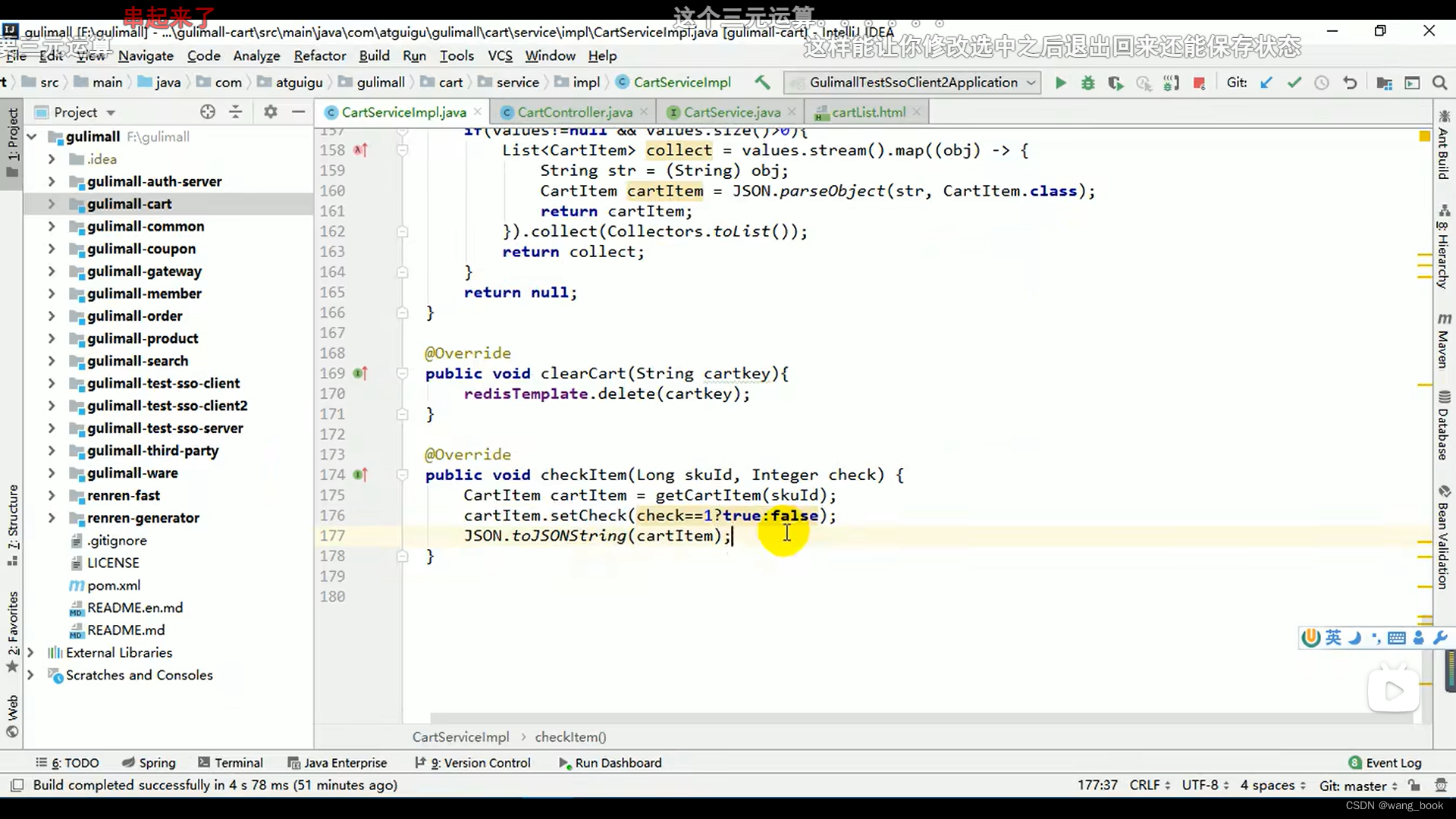Click the Git commit icon

pyautogui.click(x=1294, y=82)
